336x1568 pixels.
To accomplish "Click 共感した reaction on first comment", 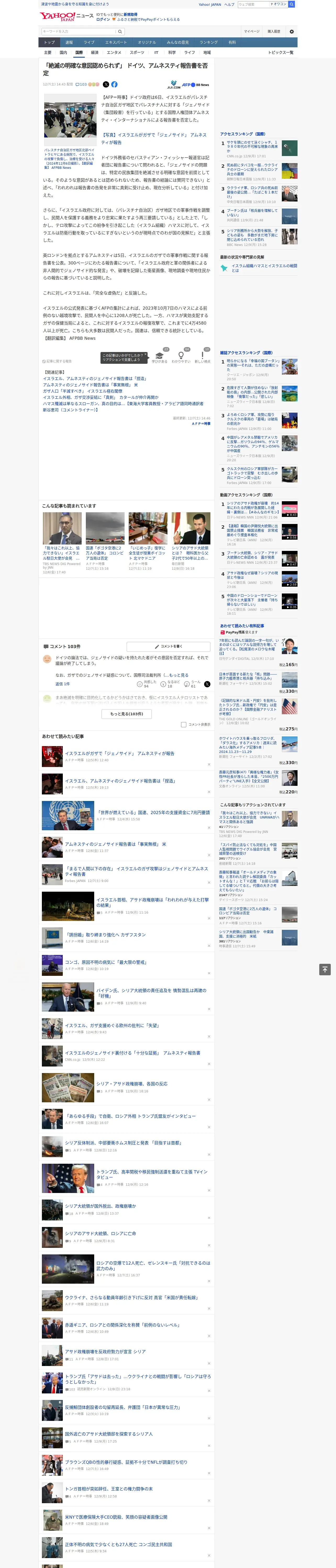I will 146,684.
